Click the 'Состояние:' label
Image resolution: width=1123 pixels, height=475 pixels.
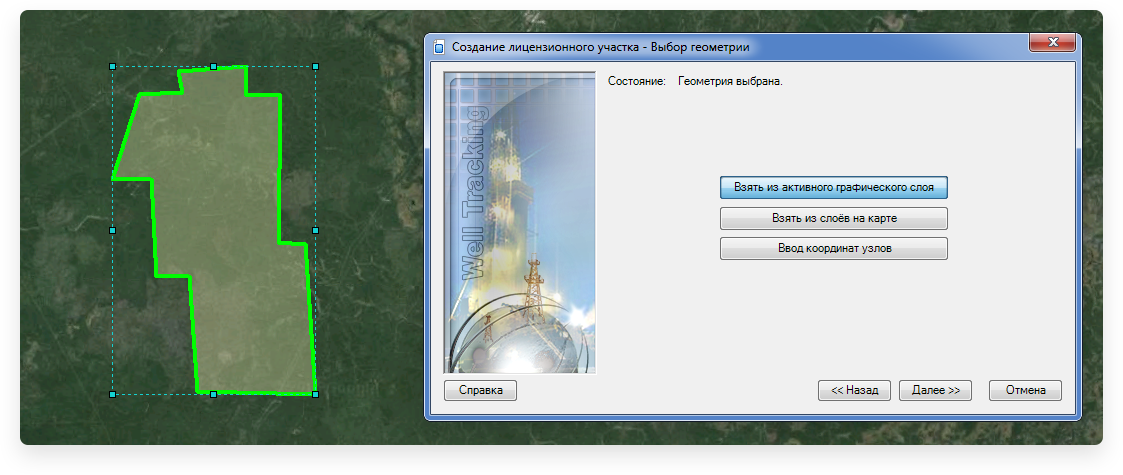point(637,82)
